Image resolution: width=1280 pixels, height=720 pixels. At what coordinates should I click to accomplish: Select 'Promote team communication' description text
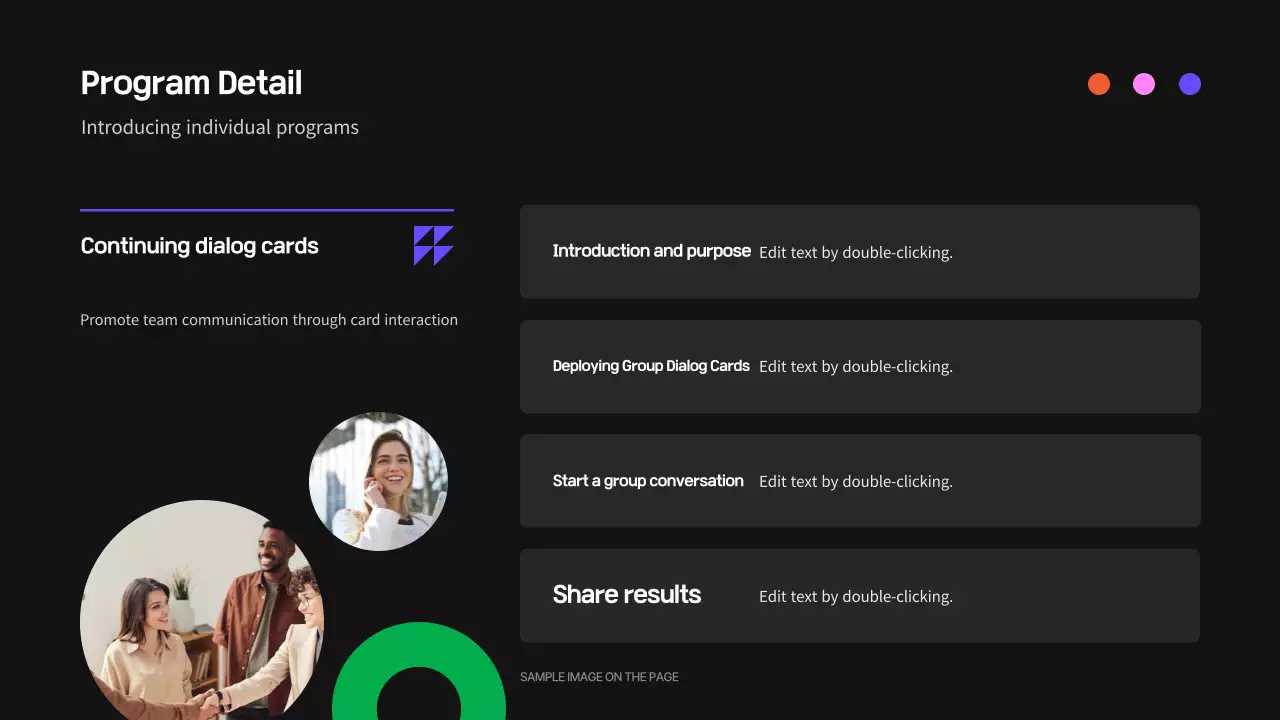coord(269,320)
